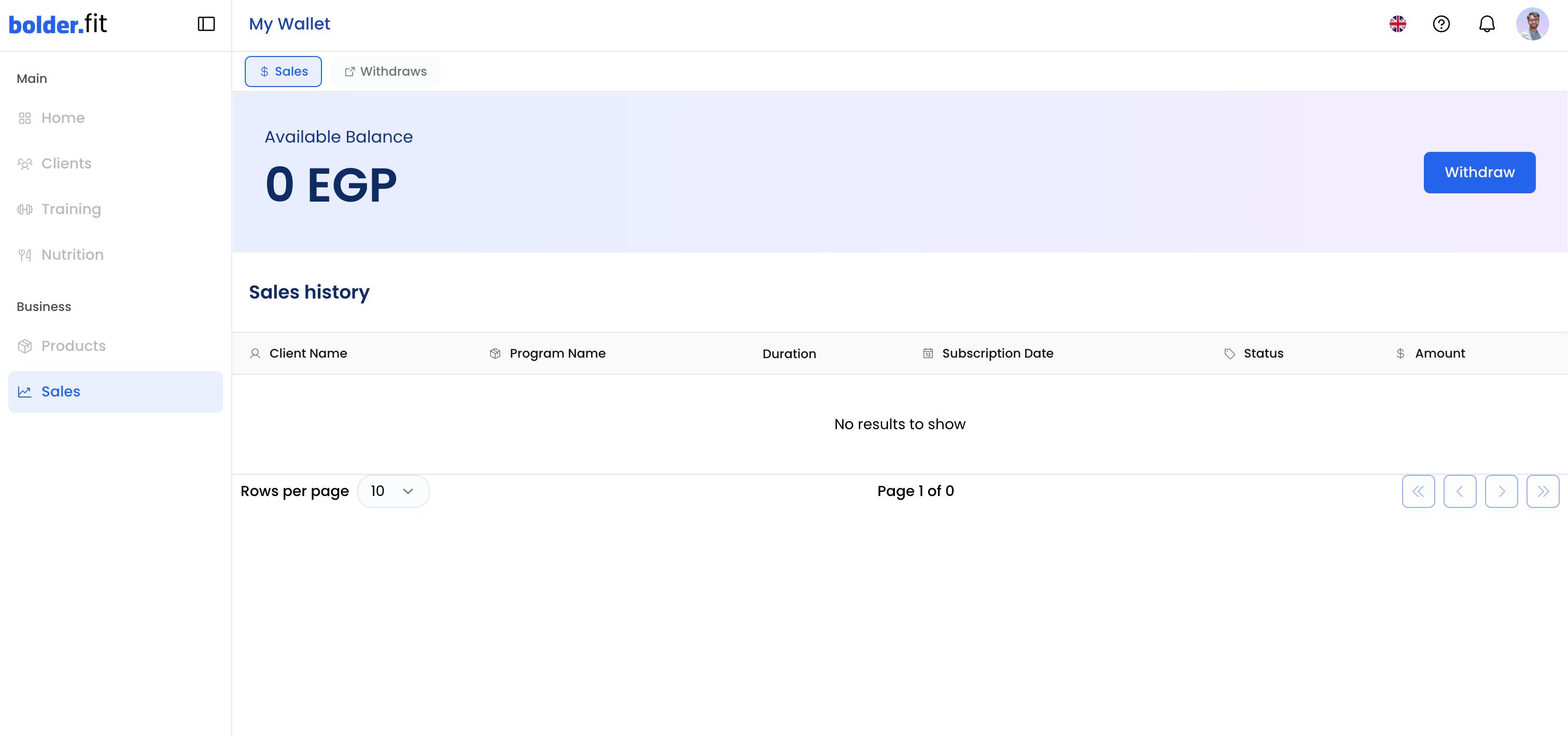Viewport: 1568px width, 736px height.
Task: Go to previous page arrow
Action: [1459, 491]
